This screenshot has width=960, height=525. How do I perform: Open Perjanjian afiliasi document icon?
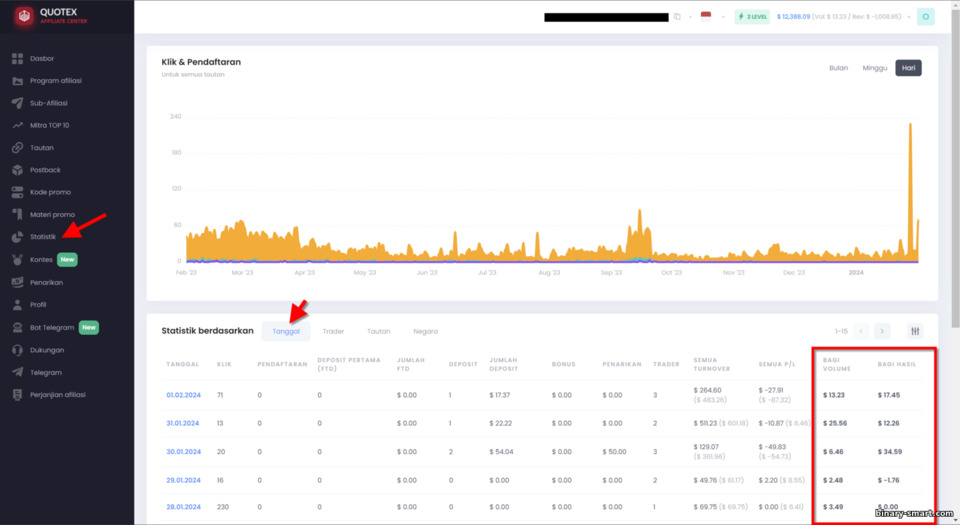17,395
